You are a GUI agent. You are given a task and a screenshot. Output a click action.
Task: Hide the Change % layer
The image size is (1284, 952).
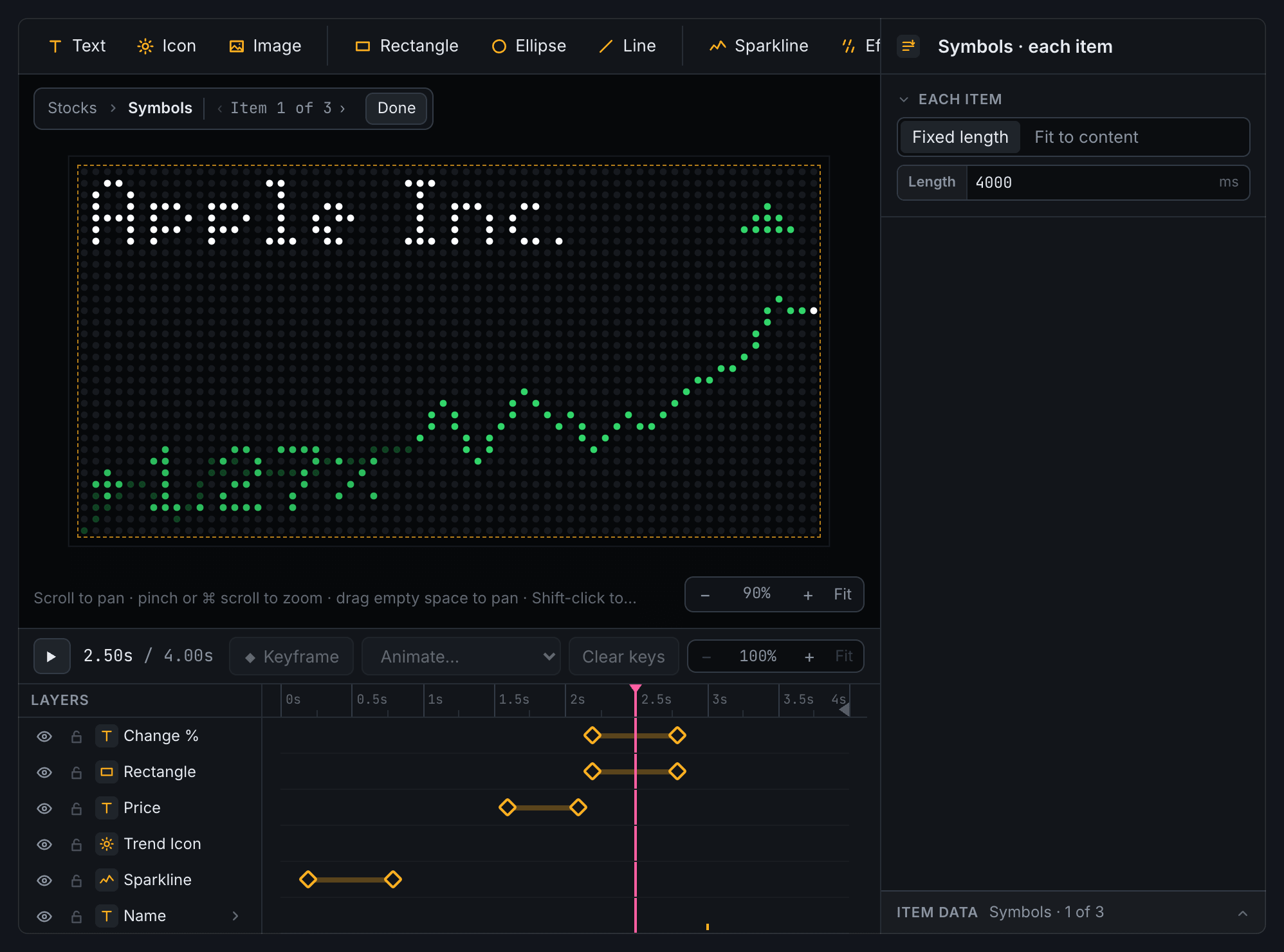[44, 737]
